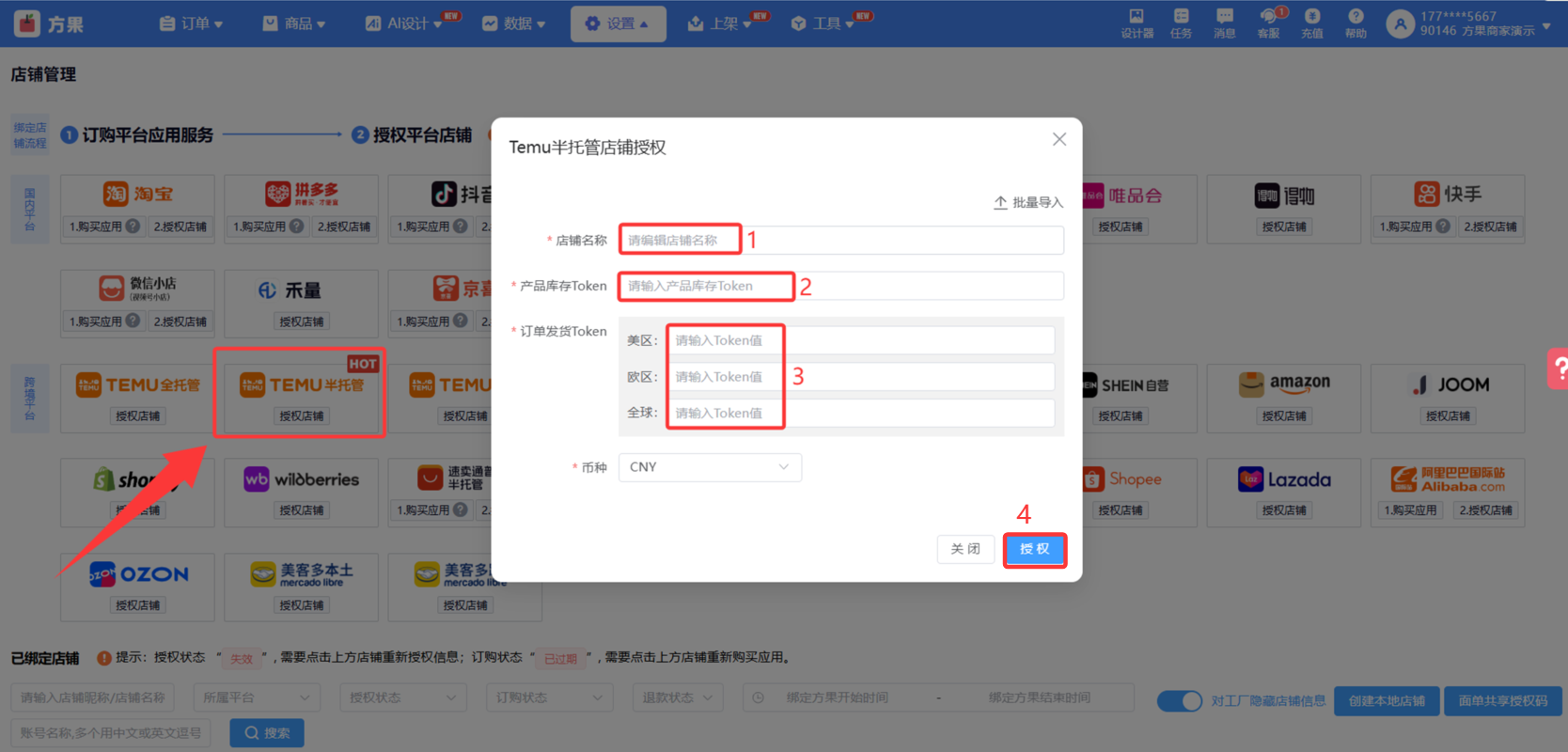Click the user avatar icon
Viewport: 1568px width, 752px height.
coord(1401,24)
